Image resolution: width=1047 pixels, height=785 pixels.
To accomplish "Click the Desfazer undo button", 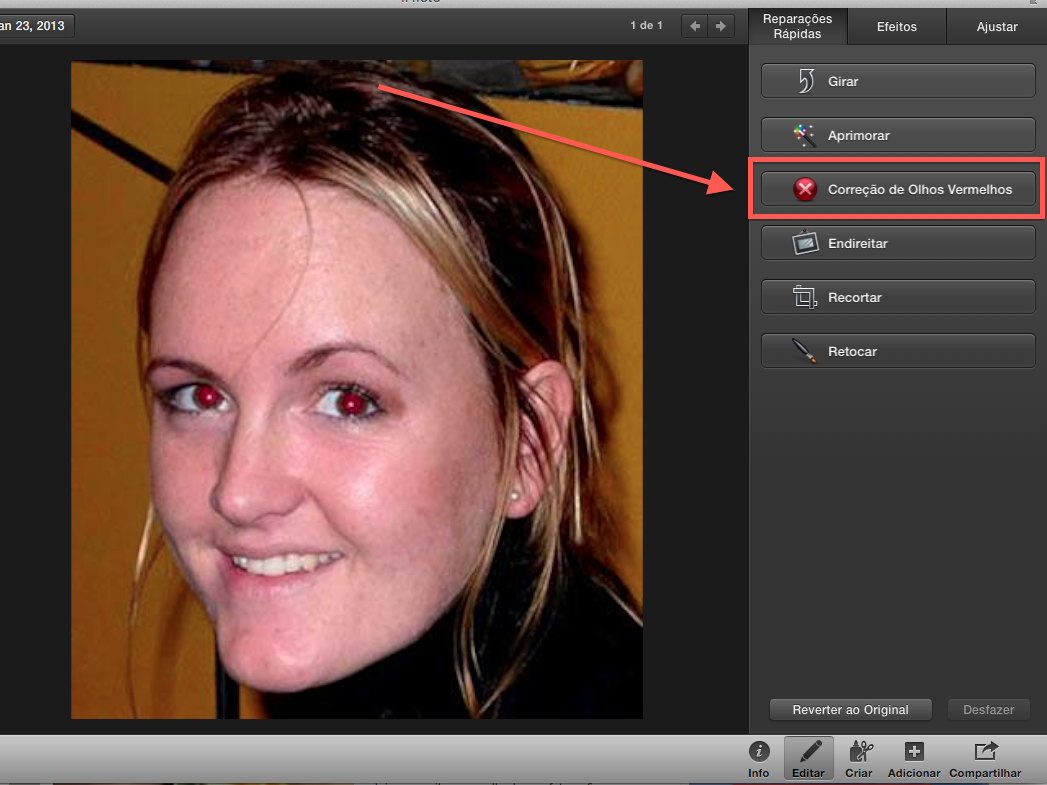I will pyautogui.click(x=988, y=710).
